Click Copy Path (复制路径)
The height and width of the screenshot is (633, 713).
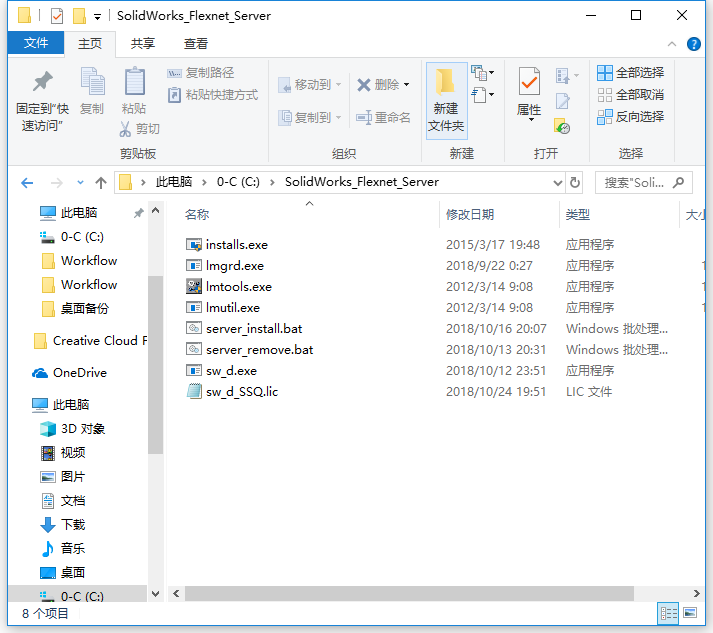click(201, 73)
